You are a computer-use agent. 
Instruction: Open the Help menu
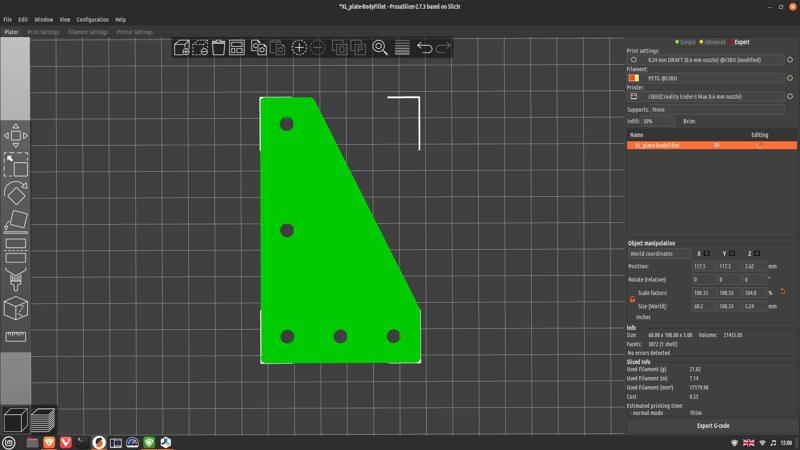coord(120,19)
